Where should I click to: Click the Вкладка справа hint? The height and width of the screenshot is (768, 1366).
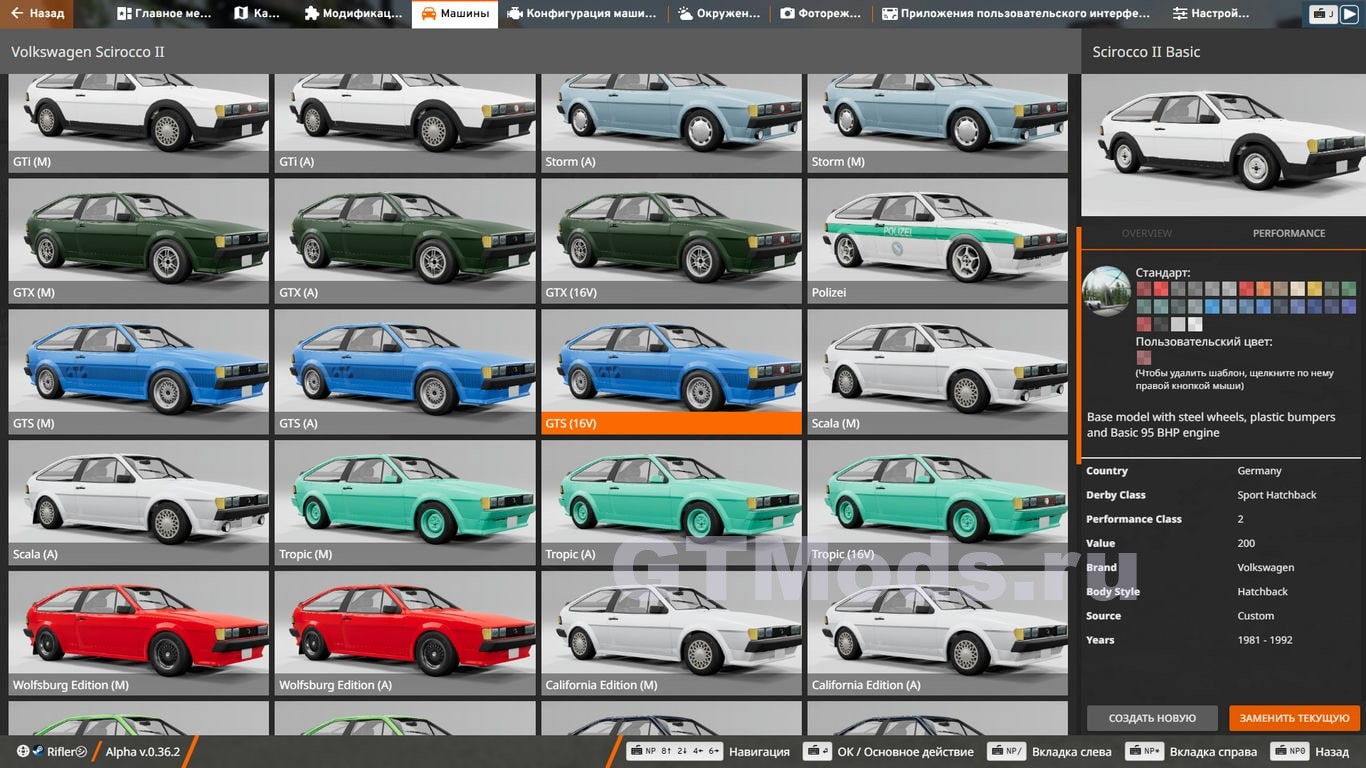pos(1191,752)
